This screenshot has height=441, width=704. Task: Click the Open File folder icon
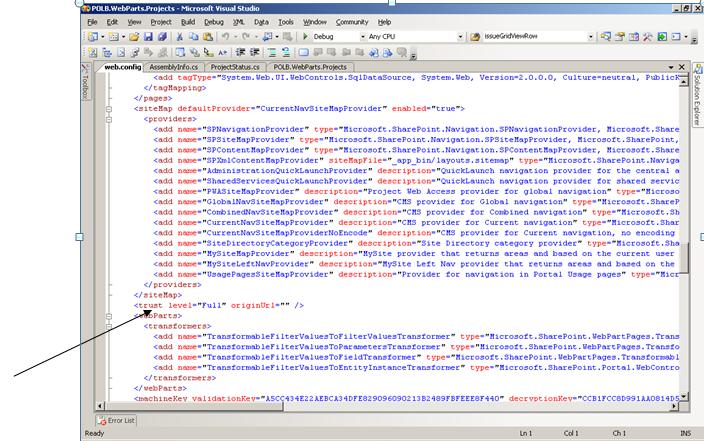[134, 37]
